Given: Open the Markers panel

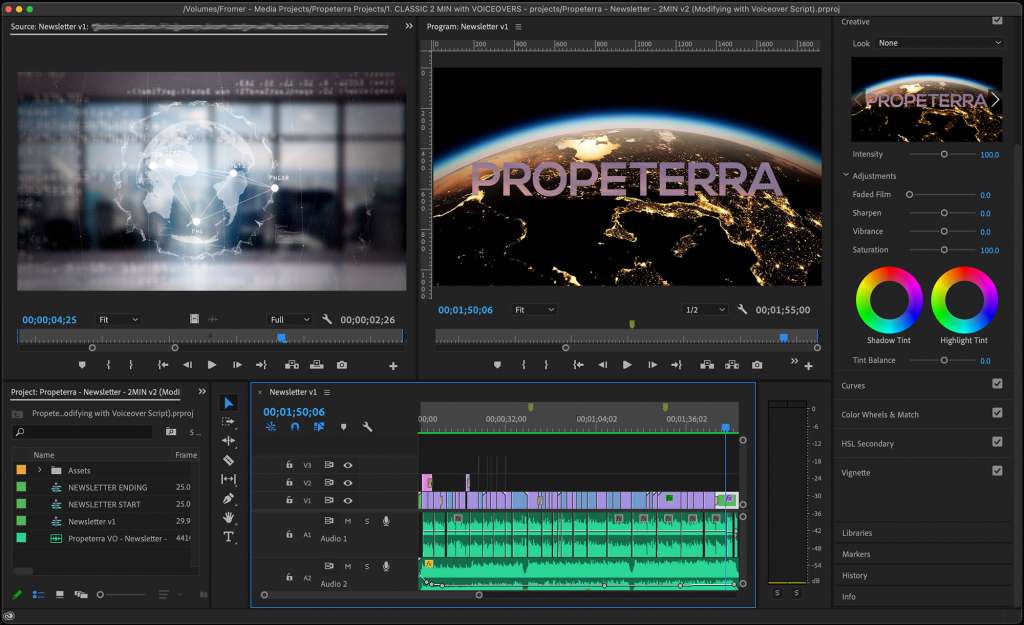Looking at the screenshot, I should 856,554.
